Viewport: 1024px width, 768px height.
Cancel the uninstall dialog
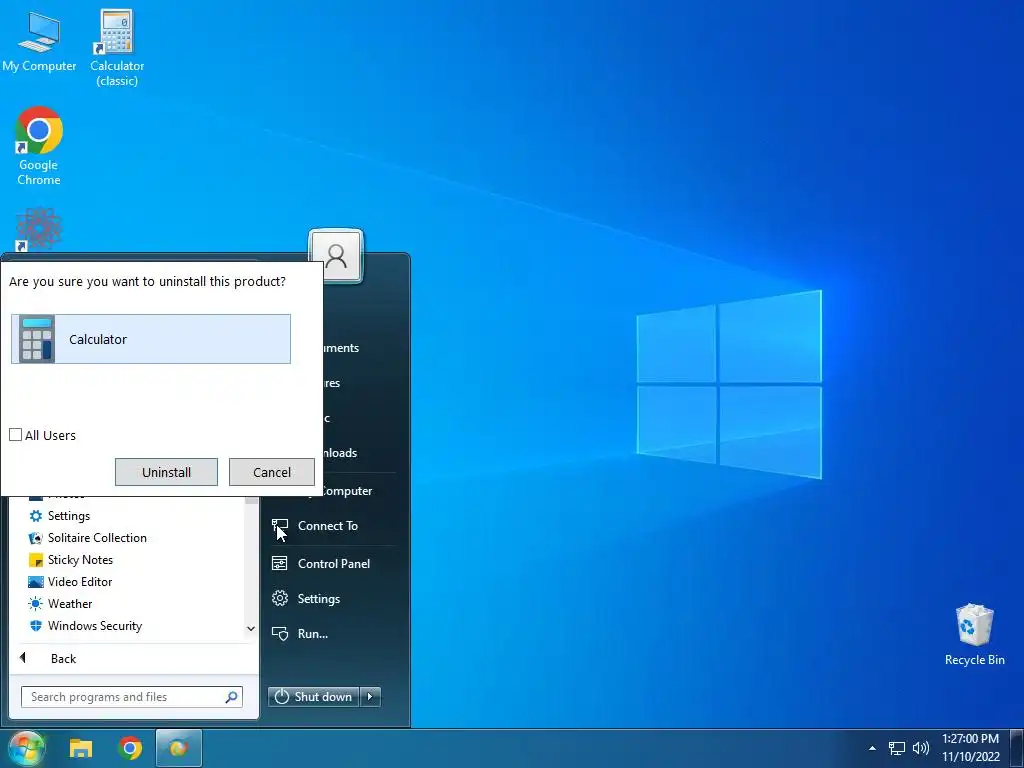(272, 472)
